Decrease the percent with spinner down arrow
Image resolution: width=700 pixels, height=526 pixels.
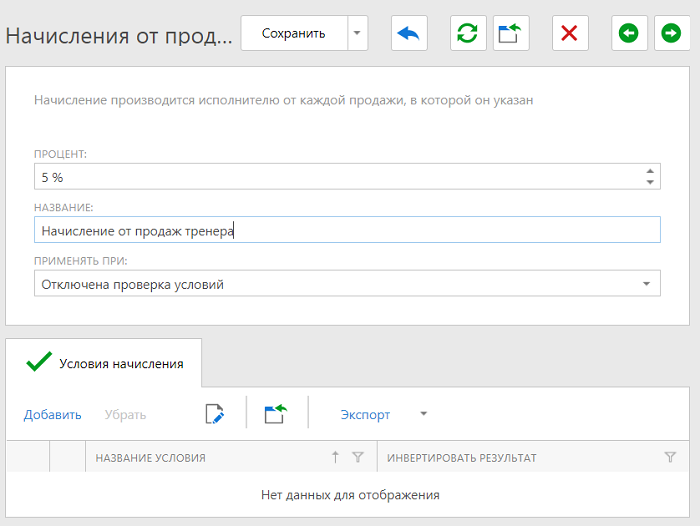click(650, 182)
